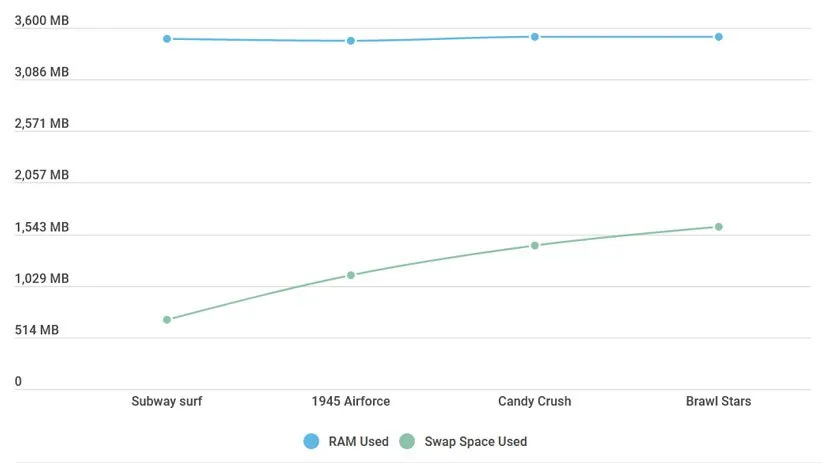Click the Brawl Stars axis label
822x463 pixels.
click(719, 401)
